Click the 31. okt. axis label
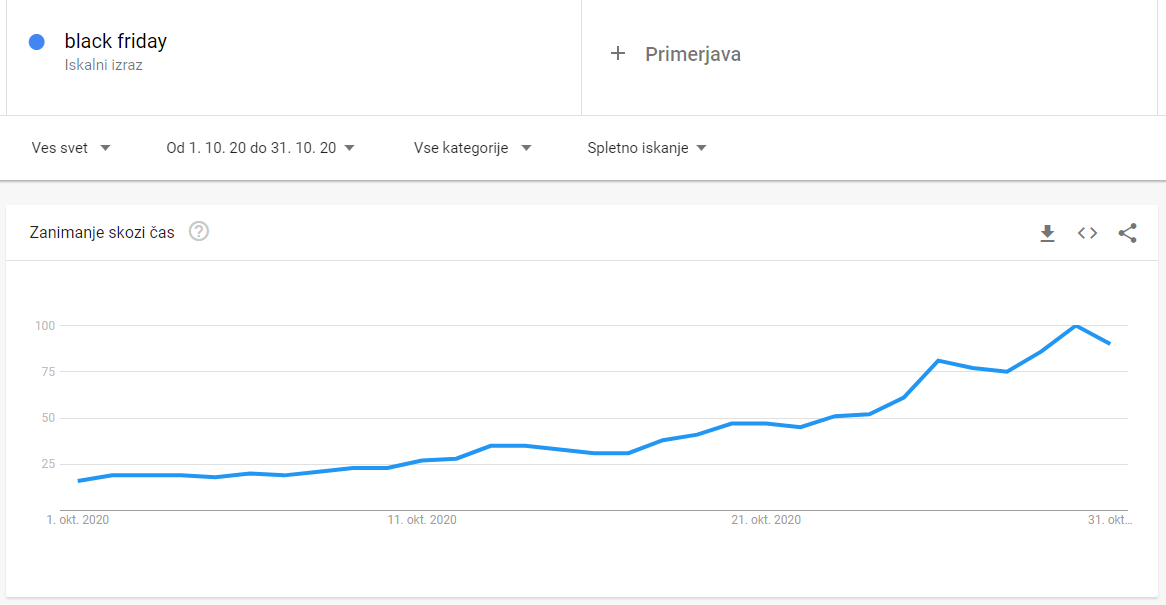The image size is (1166, 605). click(1110, 520)
